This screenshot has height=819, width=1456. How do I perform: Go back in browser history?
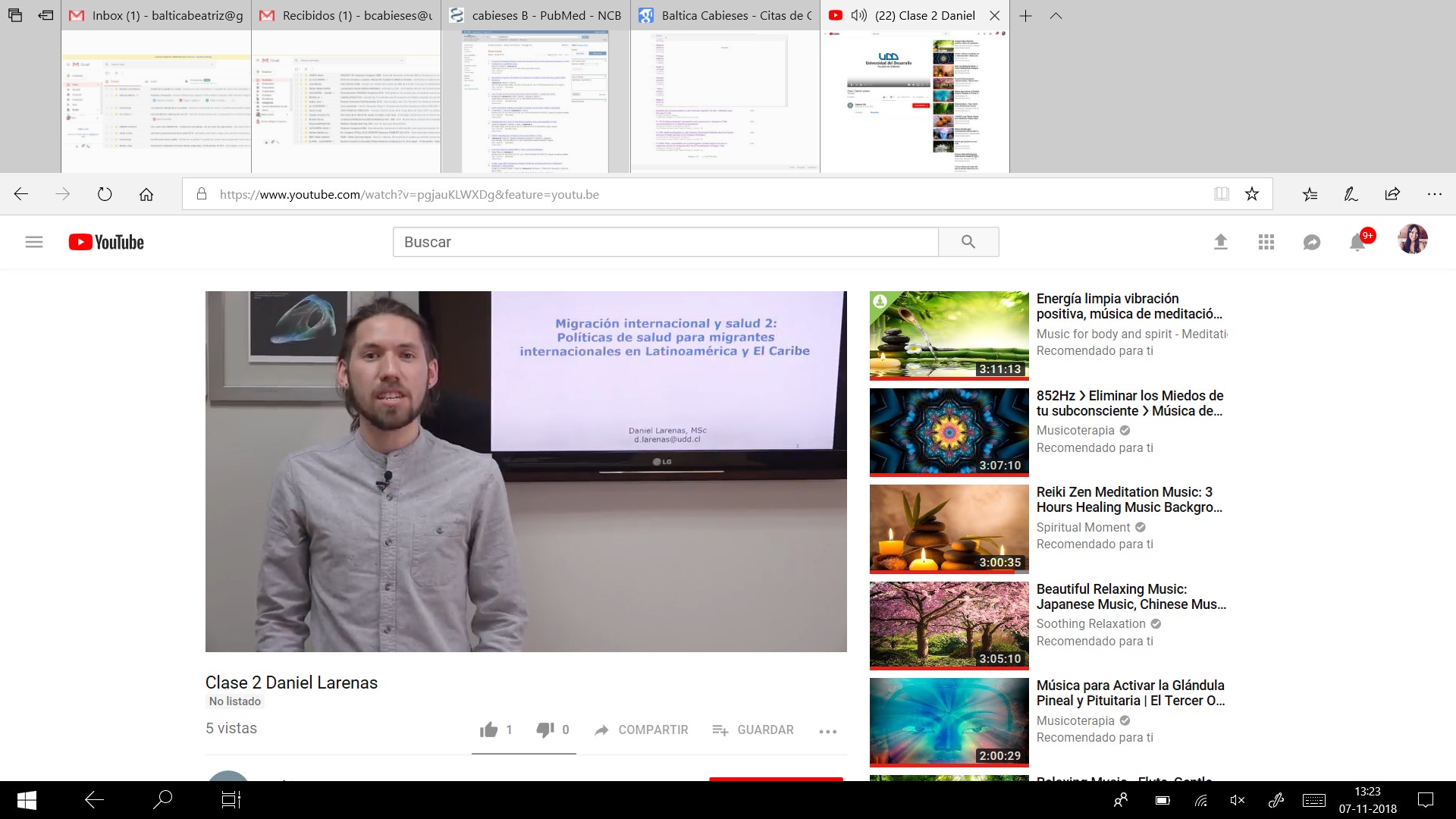click(21, 194)
